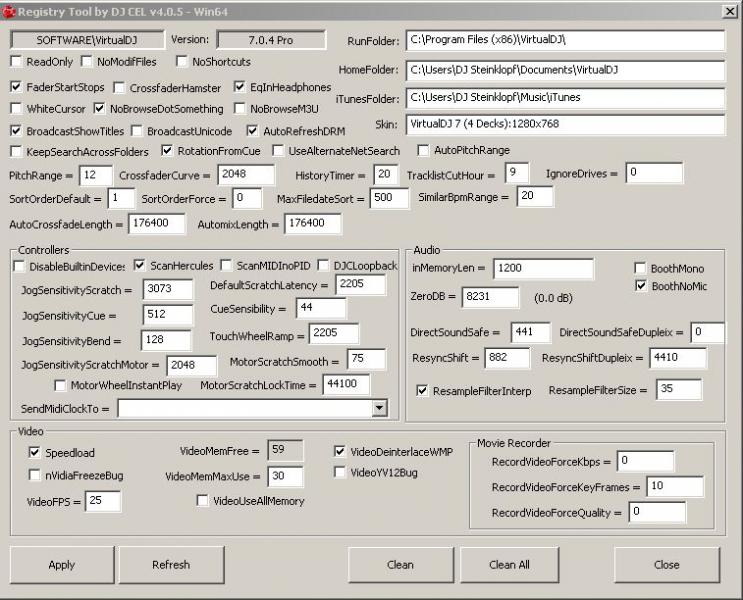743x600 pixels.
Task: Click the VideoFPS input field
Action: (x=103, y=501)
